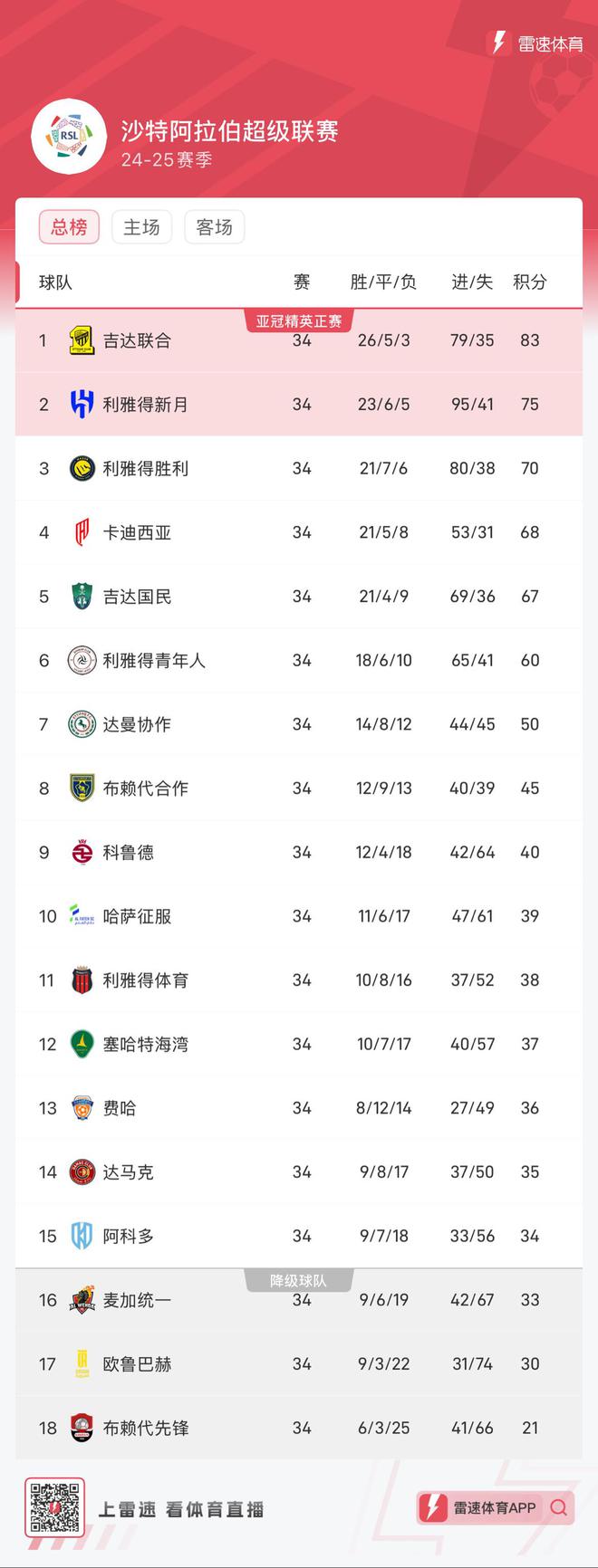Open the 利雅得青年人 team row

(299, 661)
